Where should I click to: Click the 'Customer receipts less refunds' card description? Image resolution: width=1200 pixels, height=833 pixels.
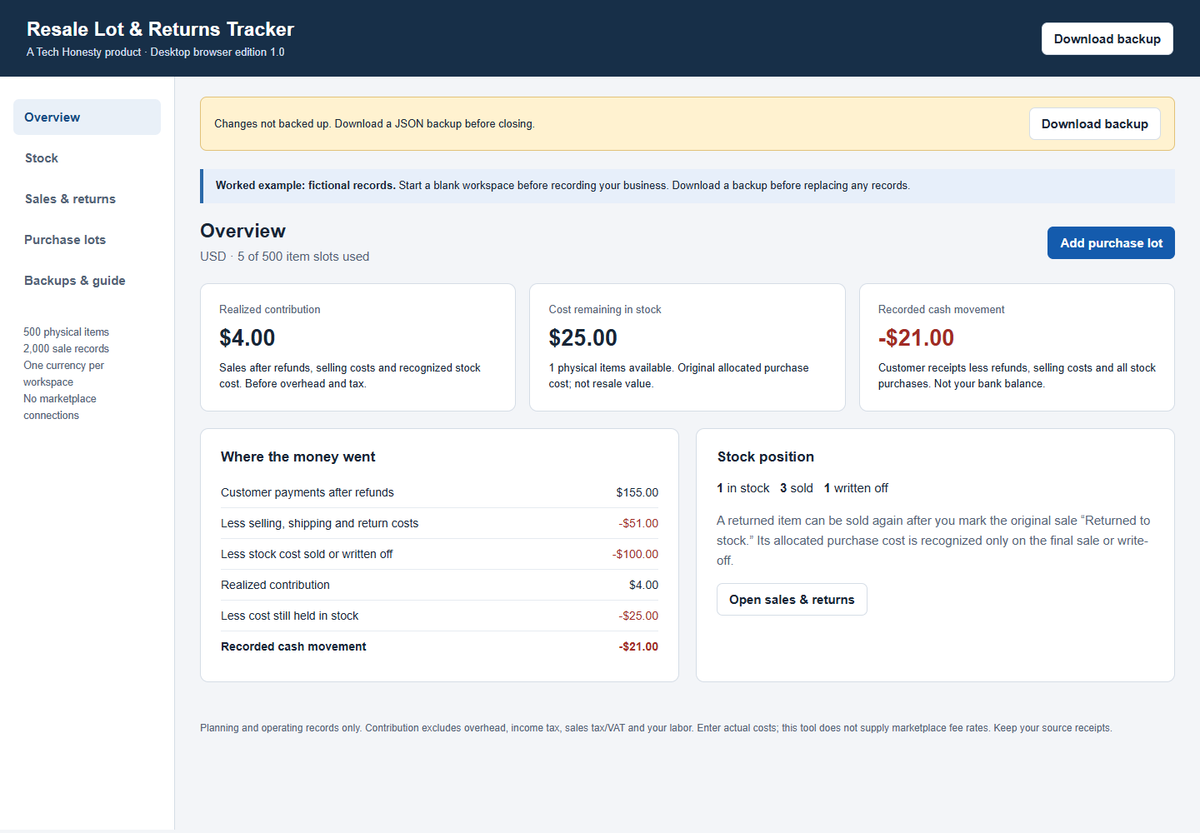click(x=1017, y=376)
